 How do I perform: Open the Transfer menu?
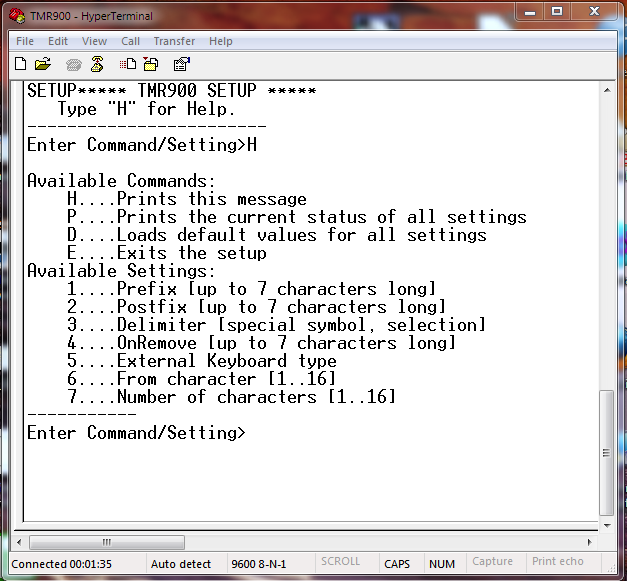(175, 41)
